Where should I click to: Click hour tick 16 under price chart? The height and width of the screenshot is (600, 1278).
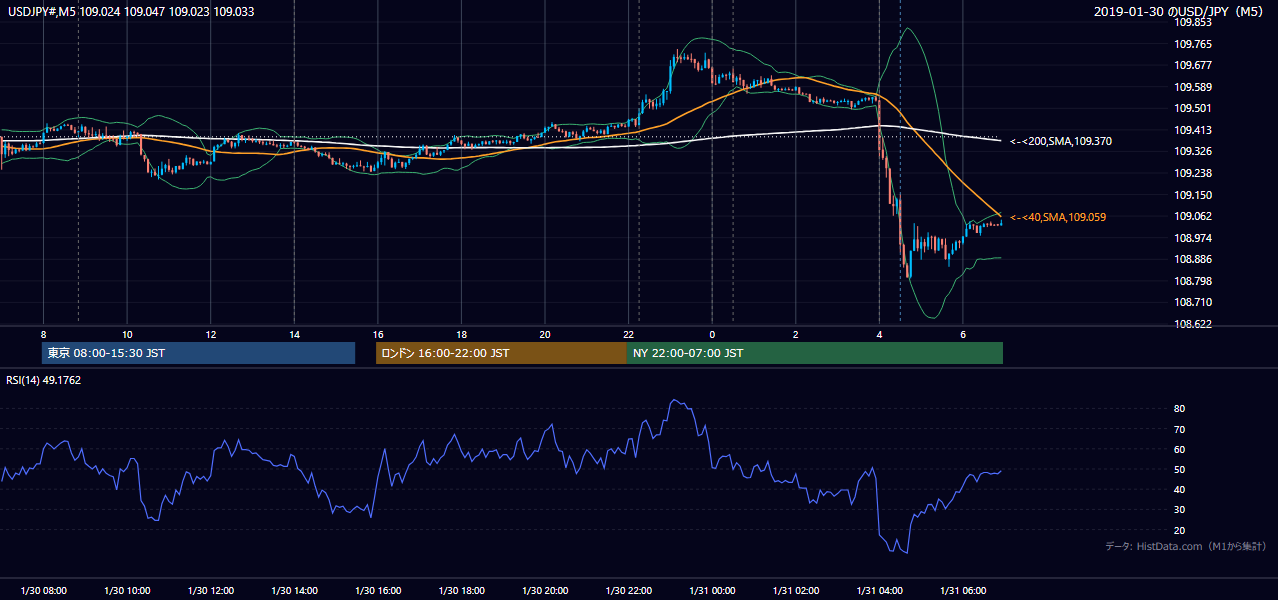pyautogui.click(x=378, y=334)
